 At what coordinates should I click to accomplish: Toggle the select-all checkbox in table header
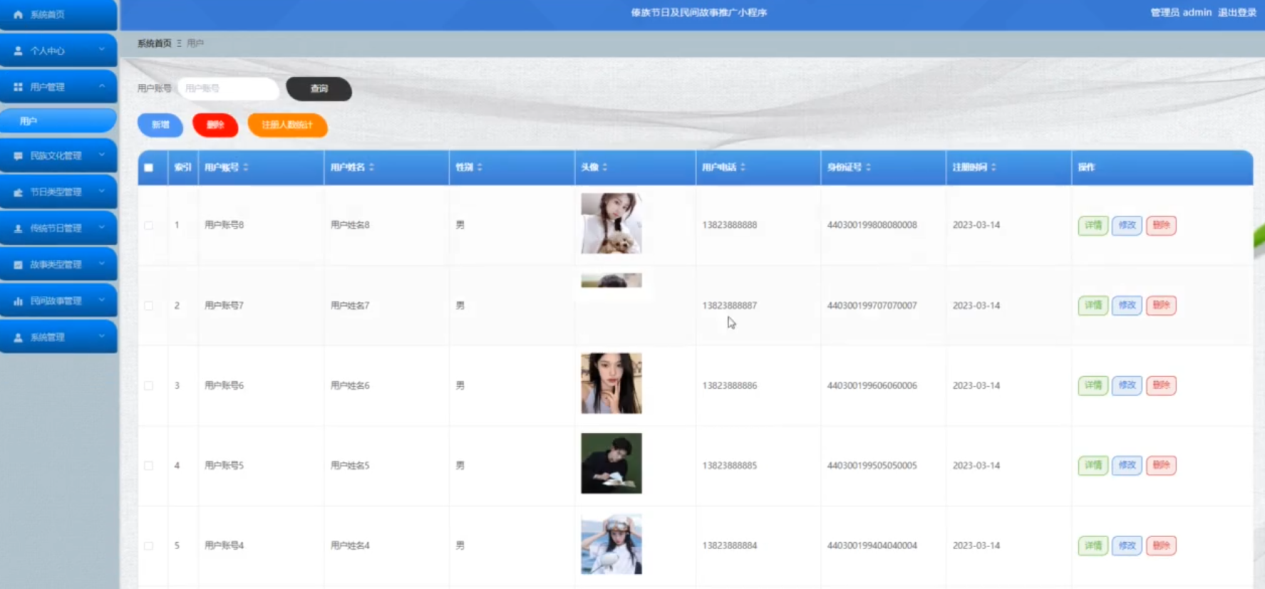click(148, 168)
